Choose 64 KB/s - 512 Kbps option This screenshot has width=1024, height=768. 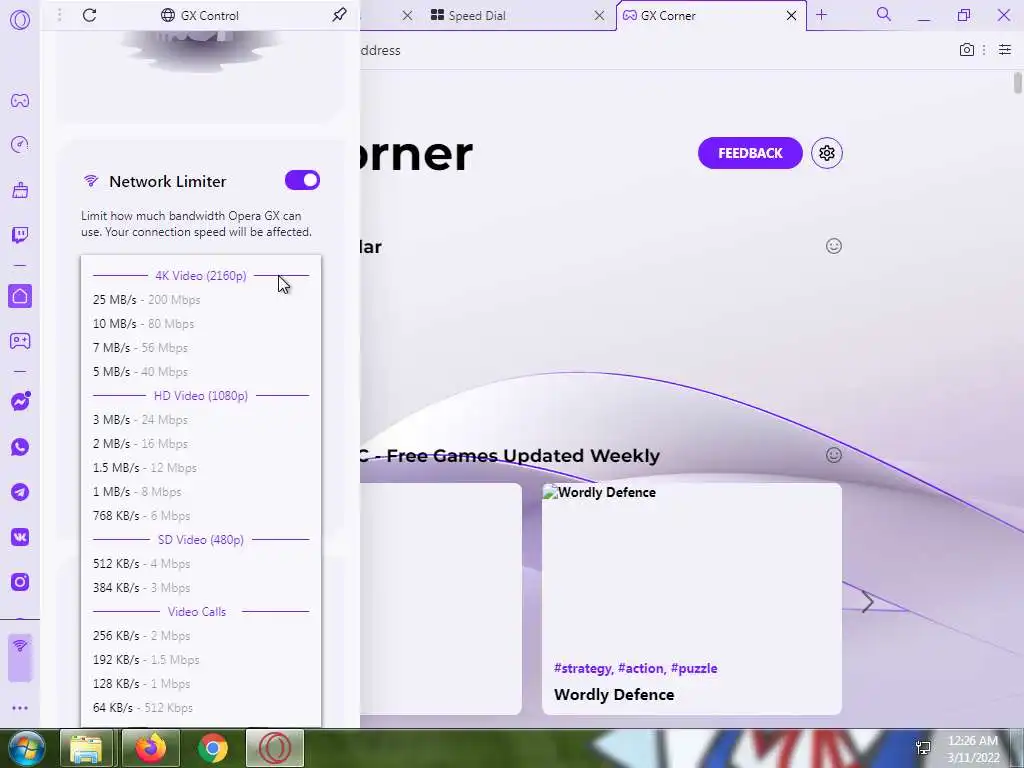(x=201, y=708)
